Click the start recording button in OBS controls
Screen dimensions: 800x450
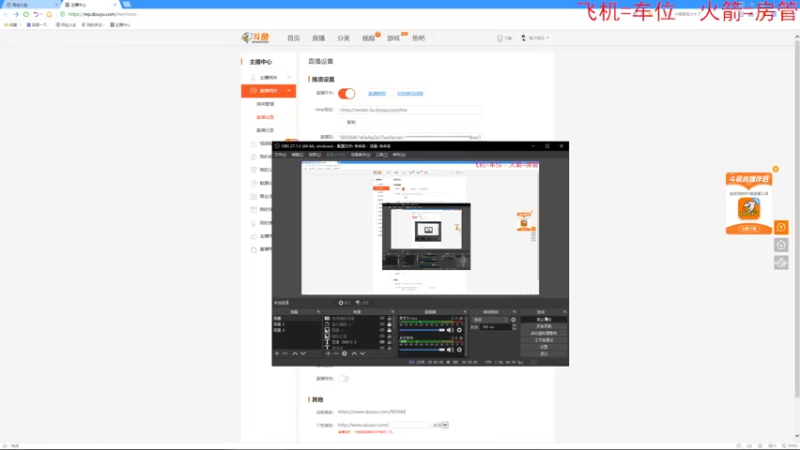(x=544, y=326)
